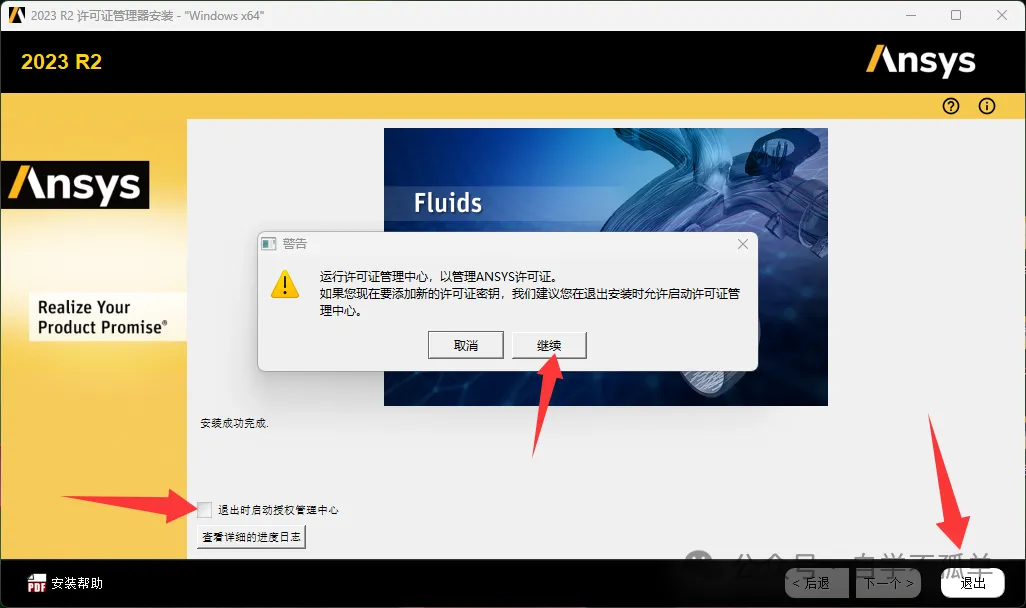The height and width of the screenshot is (608, 1026).
Task: Click the Ansys app icon in title bar
Action: click(16, 15)
